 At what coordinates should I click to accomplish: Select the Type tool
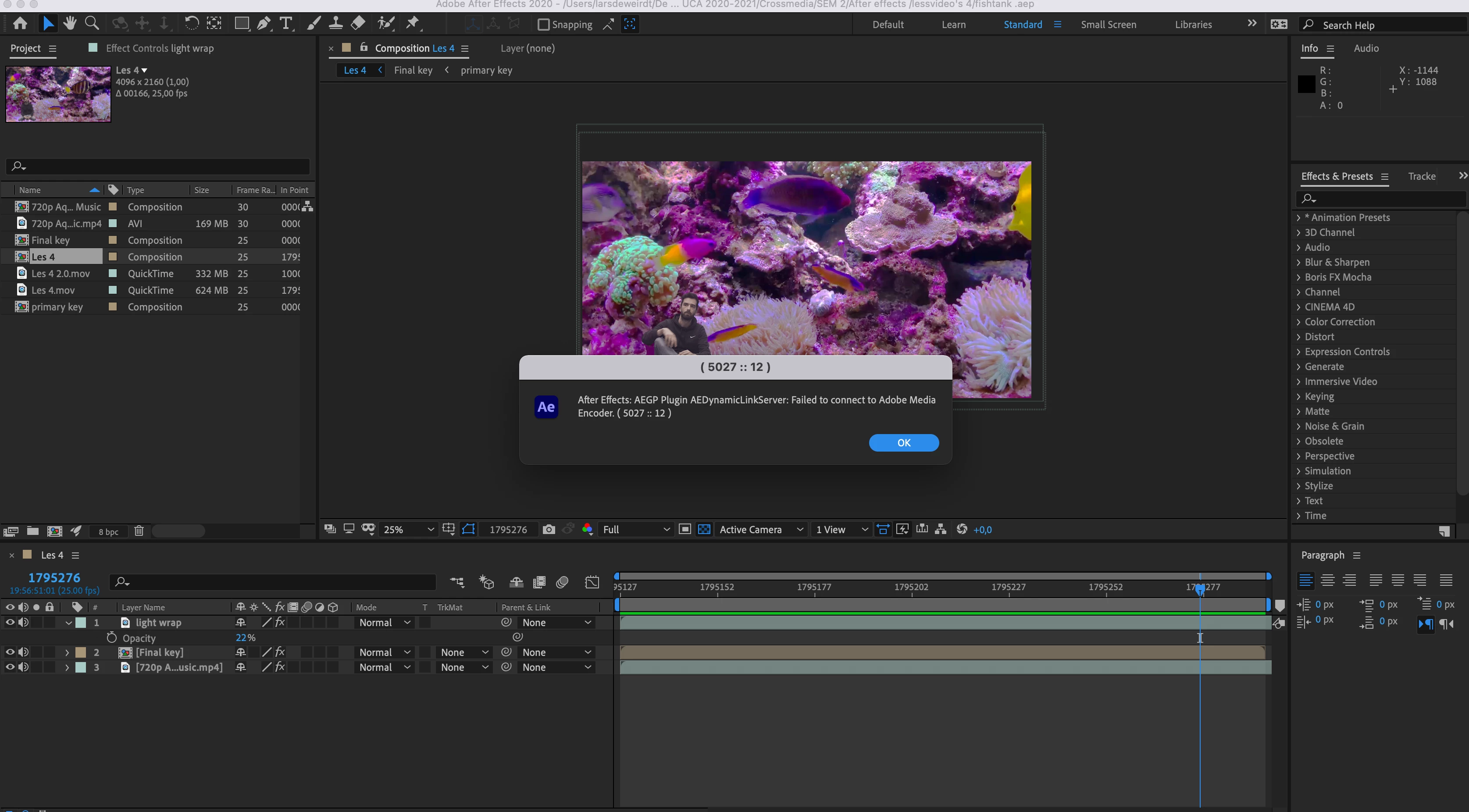286,24
